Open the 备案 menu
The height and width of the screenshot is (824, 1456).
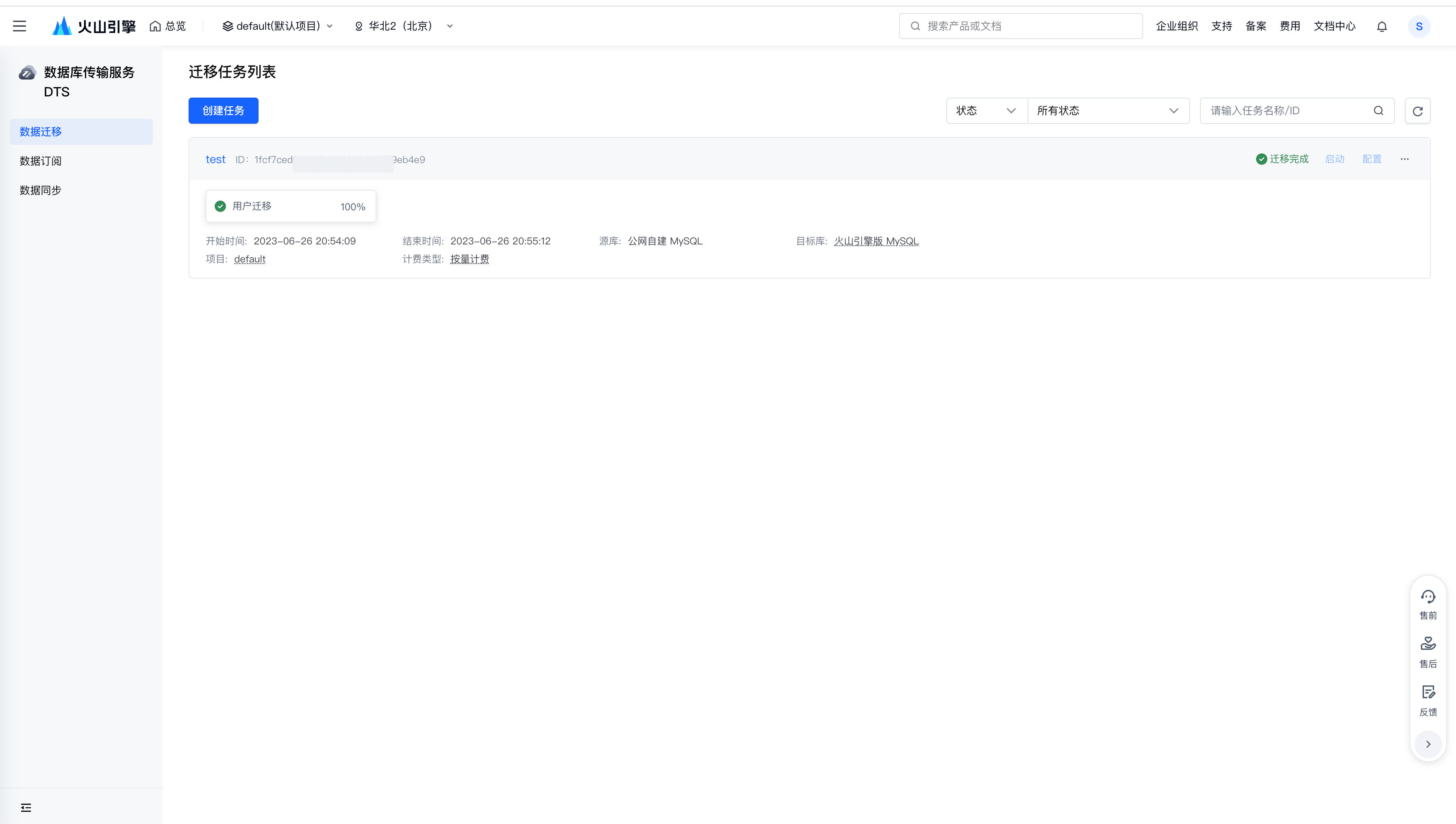pyautogui.click(x=1256, y=26)
